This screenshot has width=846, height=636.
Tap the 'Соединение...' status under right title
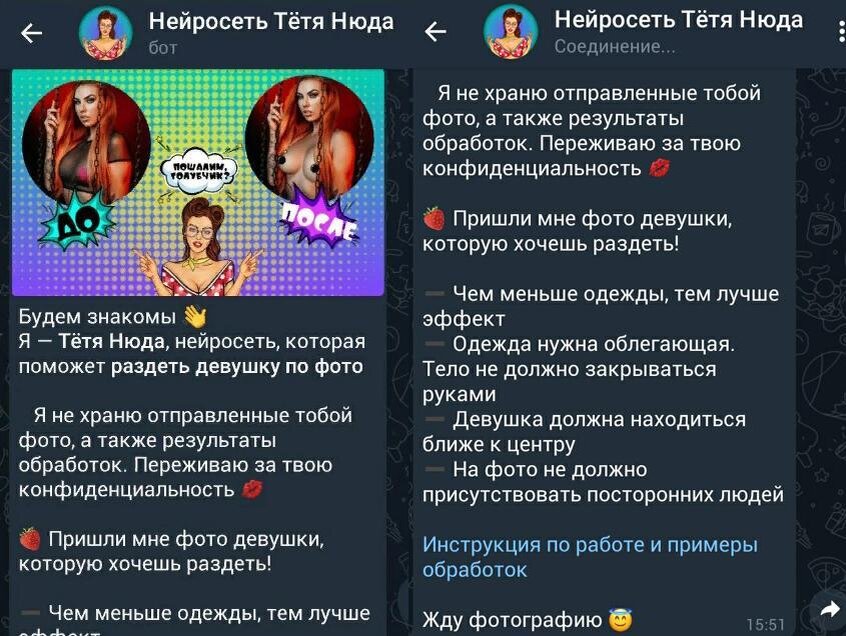tap(615, 47)
